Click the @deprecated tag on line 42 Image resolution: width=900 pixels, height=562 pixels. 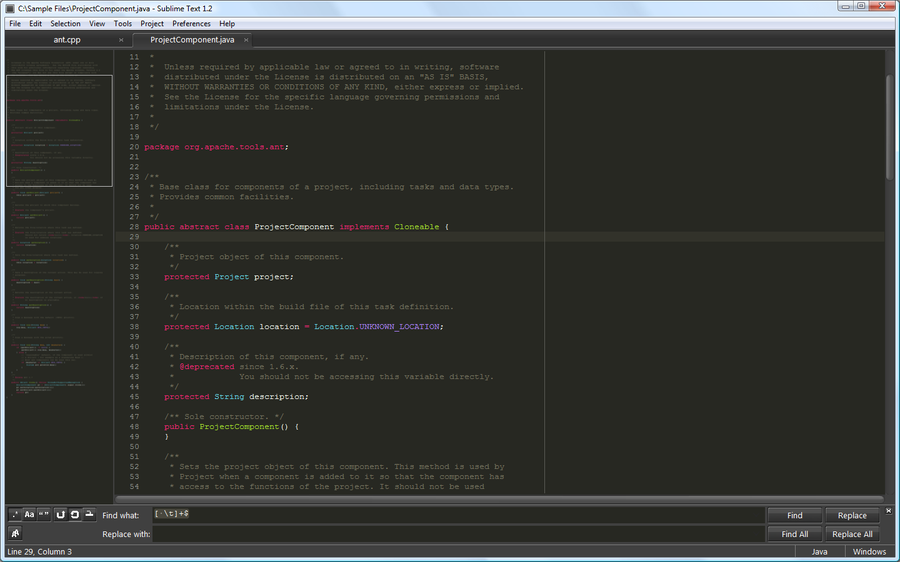coord(207,367)
